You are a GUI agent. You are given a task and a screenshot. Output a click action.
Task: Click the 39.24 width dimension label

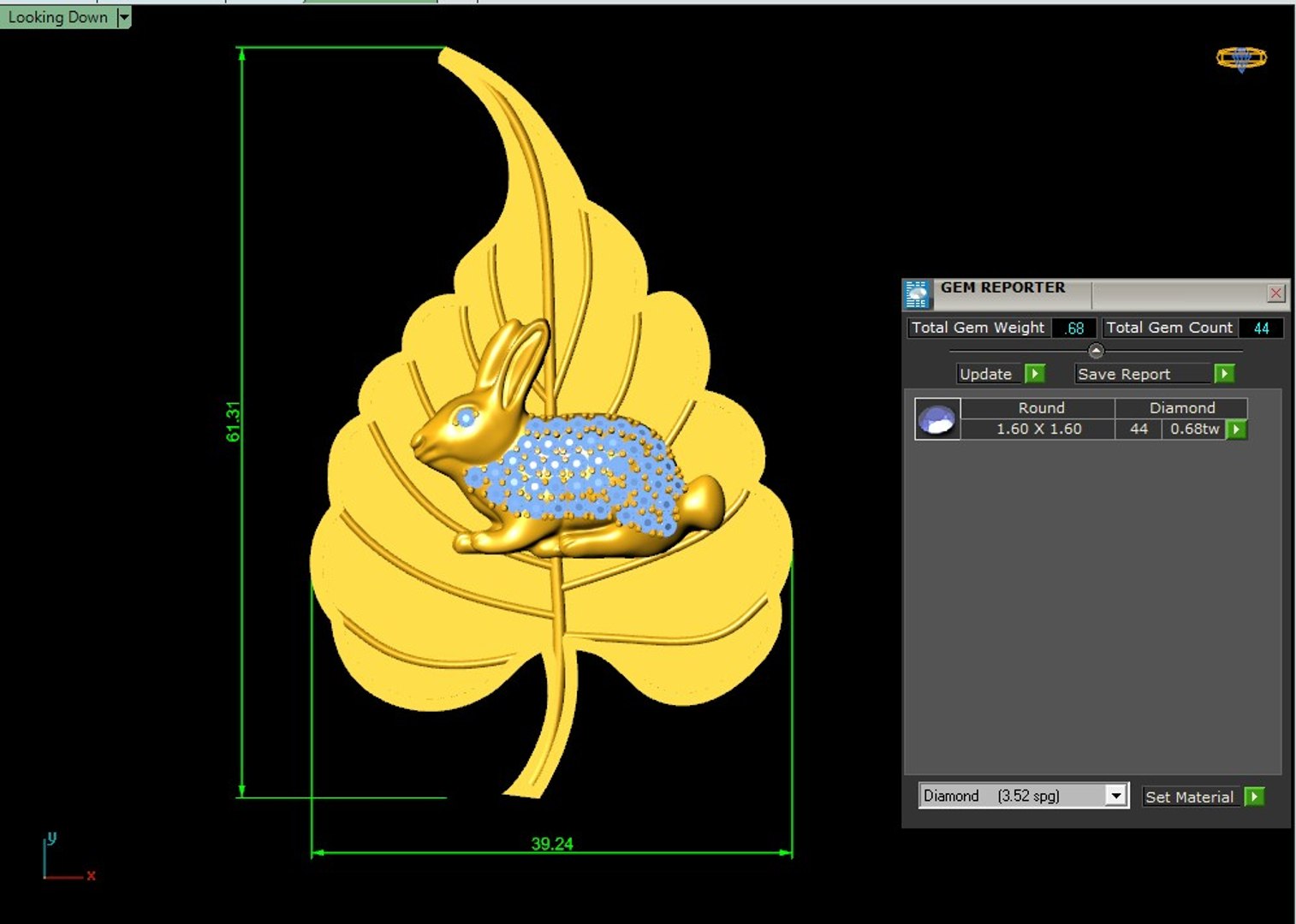pyautogui.click(x=552, y=844)
